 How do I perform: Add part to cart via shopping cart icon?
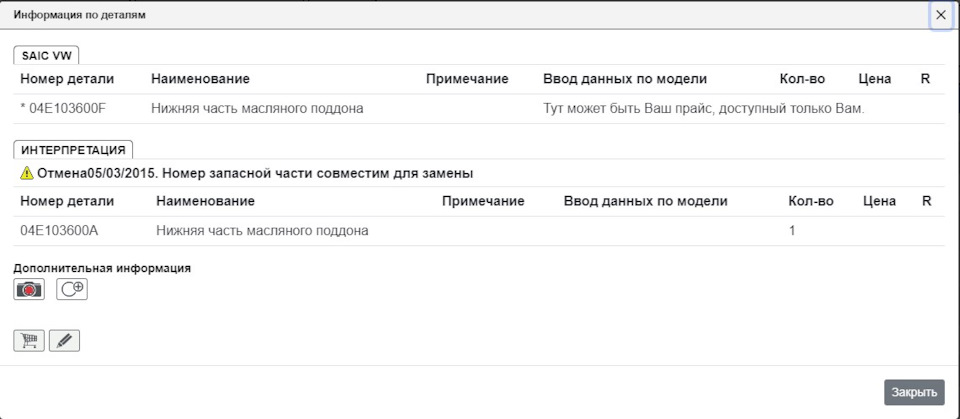coord(29,341)
